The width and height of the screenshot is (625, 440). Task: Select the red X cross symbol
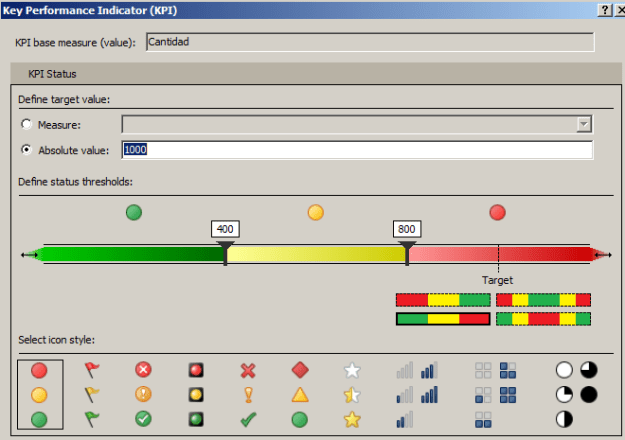(248, 371)
